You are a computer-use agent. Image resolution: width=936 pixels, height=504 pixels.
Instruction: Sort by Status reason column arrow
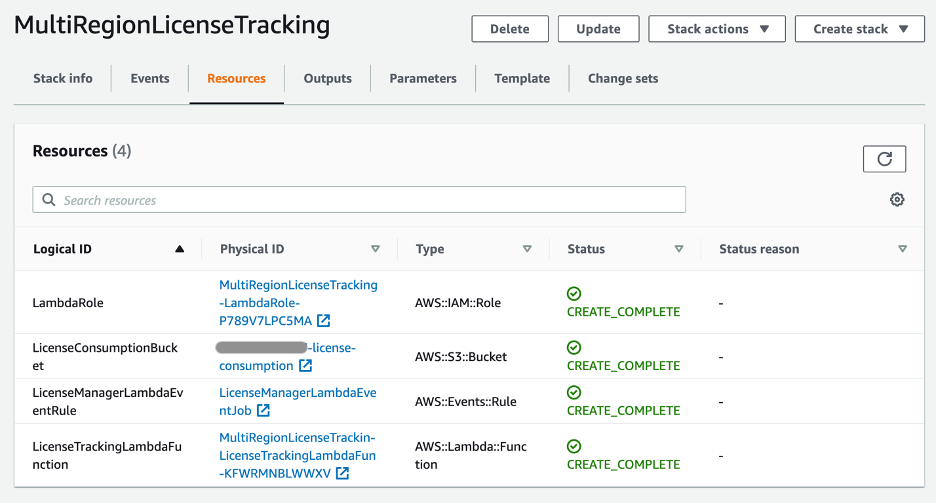click(x=903, y=249)
